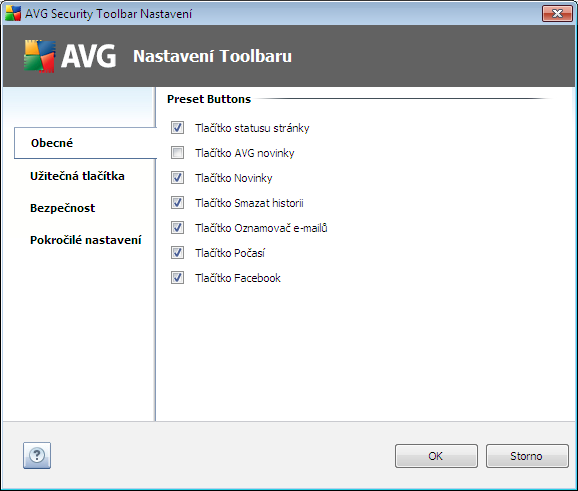
Task: Click the Tlačítko Facebook label text
Action: tap(238, 278)
